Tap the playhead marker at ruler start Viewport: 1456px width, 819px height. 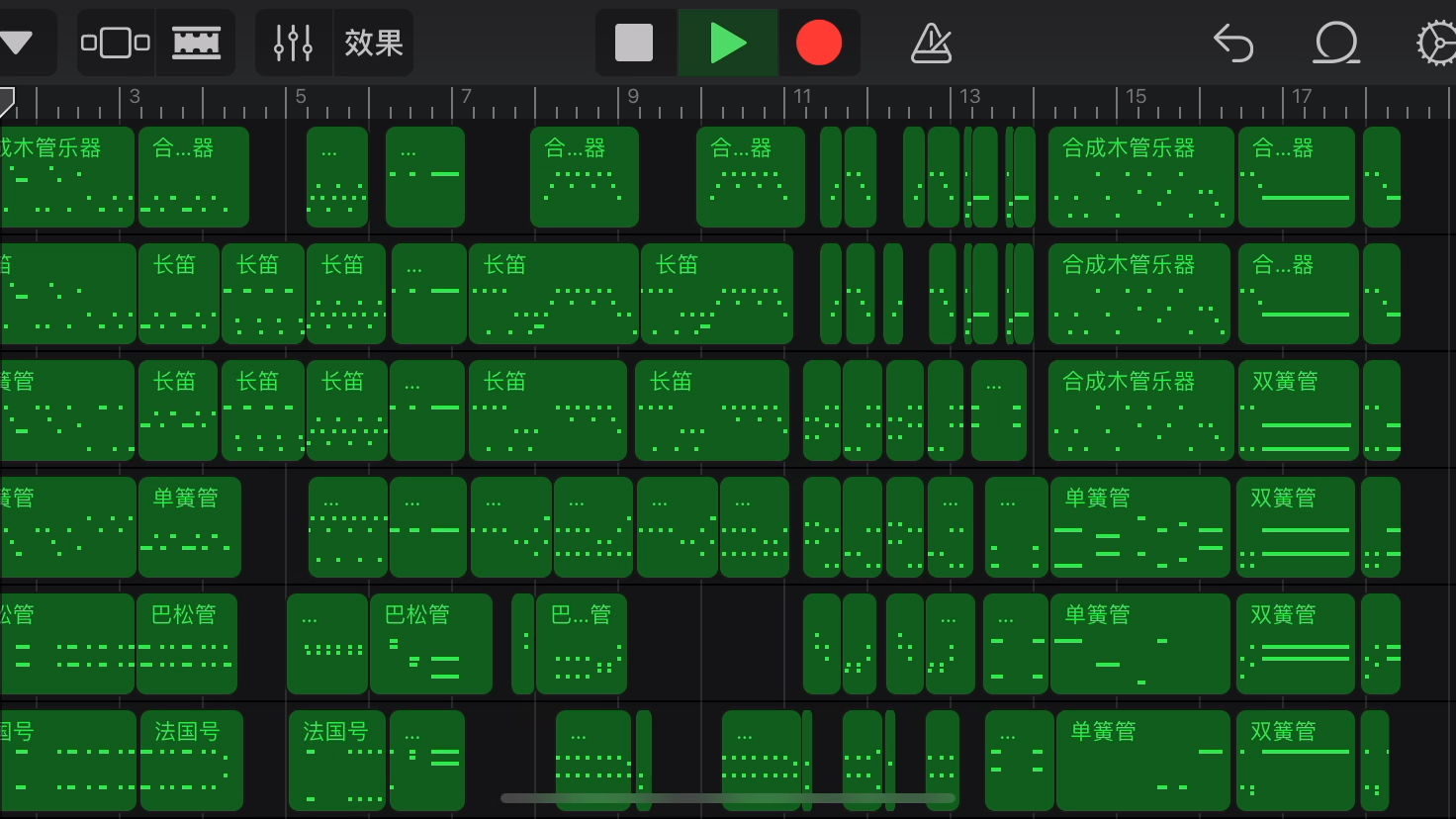coord(7,100)
